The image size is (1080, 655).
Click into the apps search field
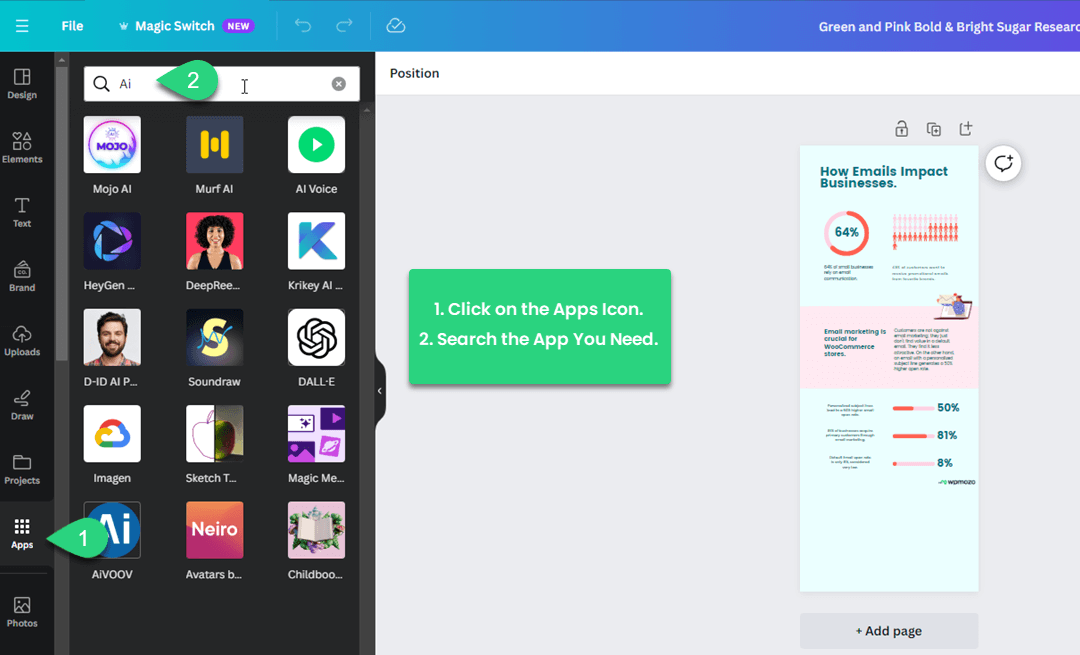[222, 84]
